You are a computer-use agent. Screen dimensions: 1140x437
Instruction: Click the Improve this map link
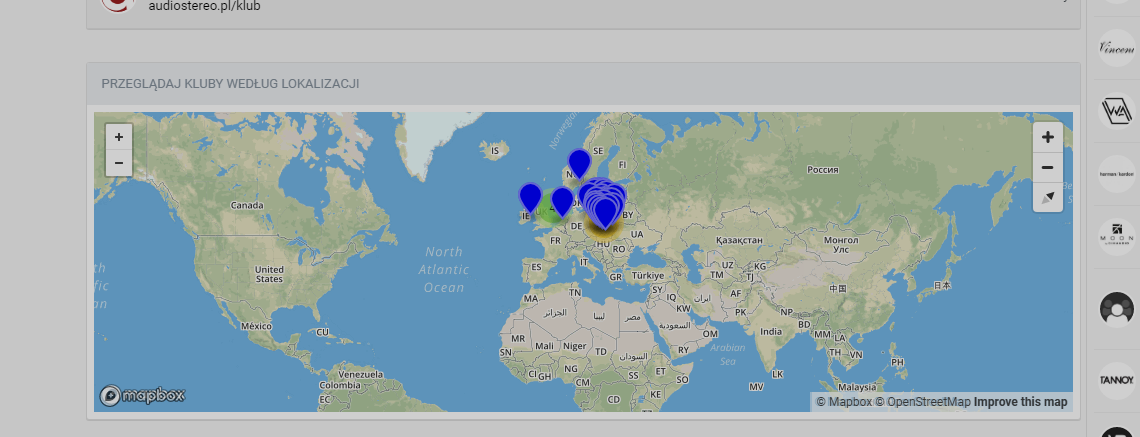[x=1021, y=402]
